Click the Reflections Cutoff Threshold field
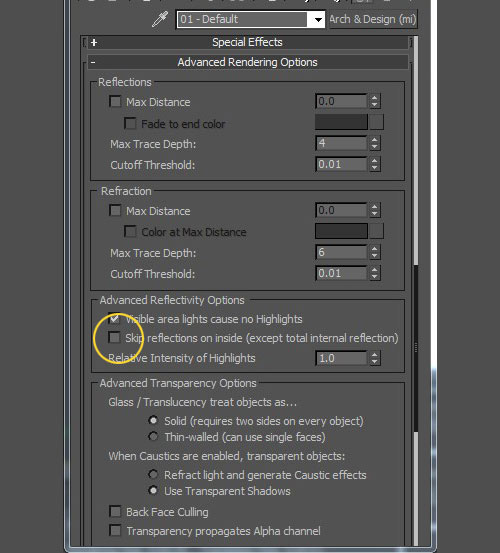Image resolution: width=500 pixels, height=553 pixels. click(x=341, y=164)
